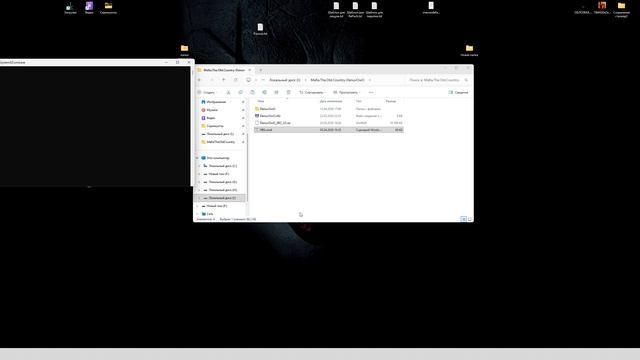Select Этот компьютер in the navigation tree
Screen dimensions: 640x360
218,158
